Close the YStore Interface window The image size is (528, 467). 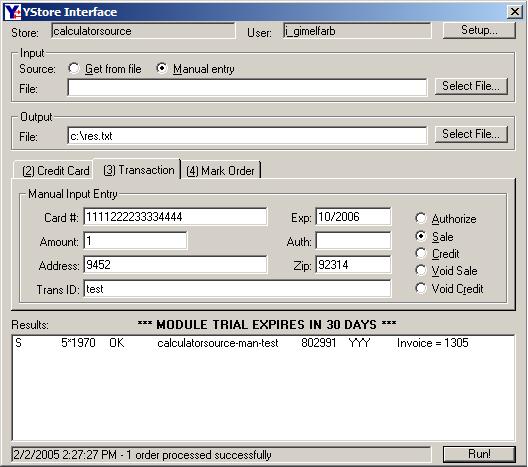coord(515,12)
